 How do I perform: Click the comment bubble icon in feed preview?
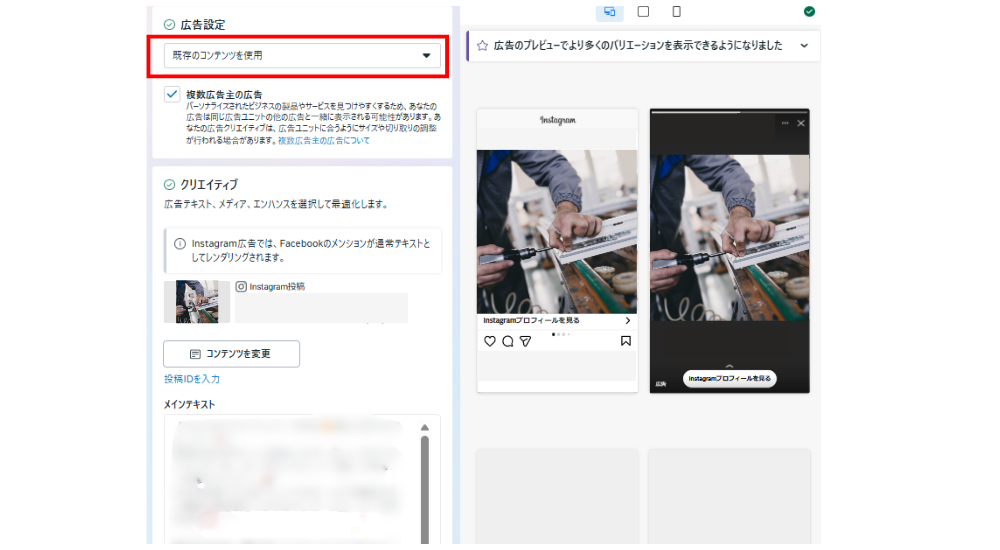pos(508,341)
